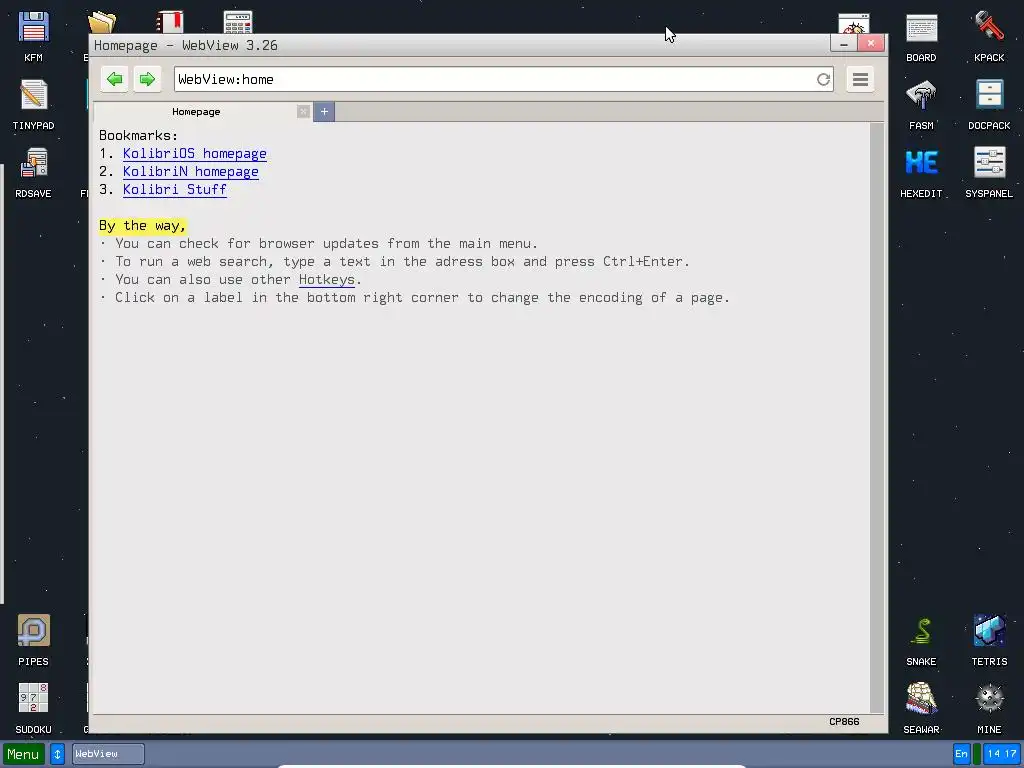Screen dimensions: 1024x768
Task: Launch the SEAWAR game icon
Action: (921, 709)
